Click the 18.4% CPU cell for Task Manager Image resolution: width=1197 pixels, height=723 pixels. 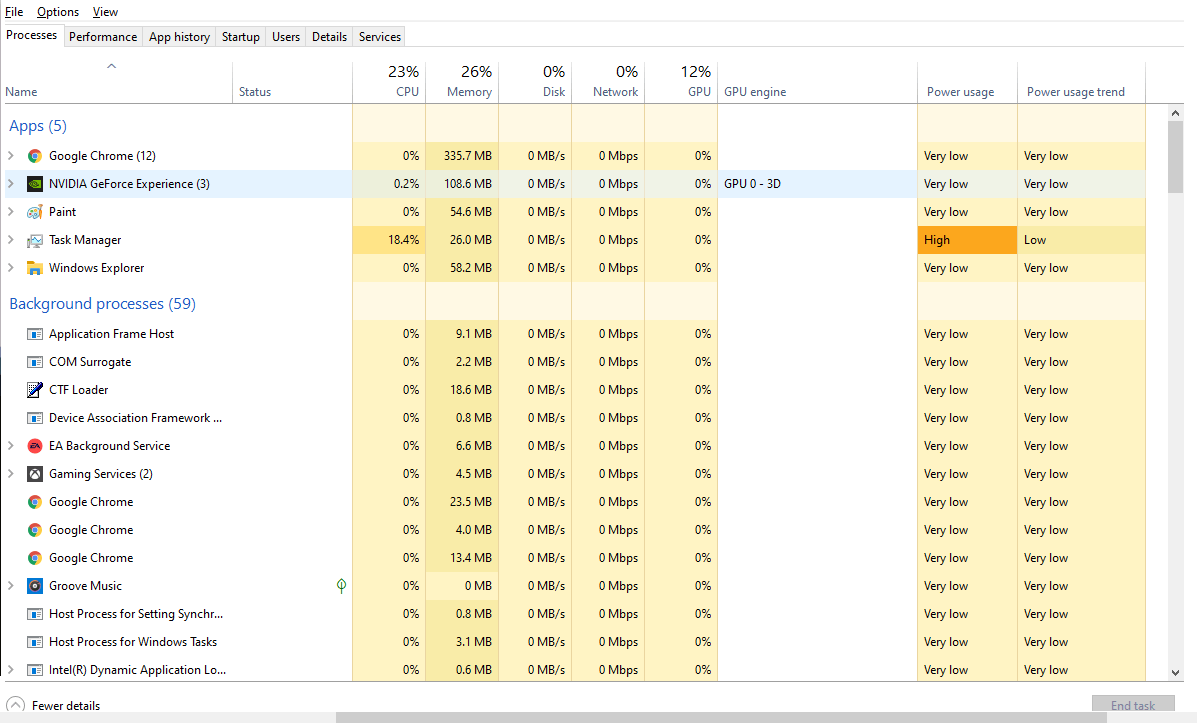pyautogui.click(x=389, y=240)
